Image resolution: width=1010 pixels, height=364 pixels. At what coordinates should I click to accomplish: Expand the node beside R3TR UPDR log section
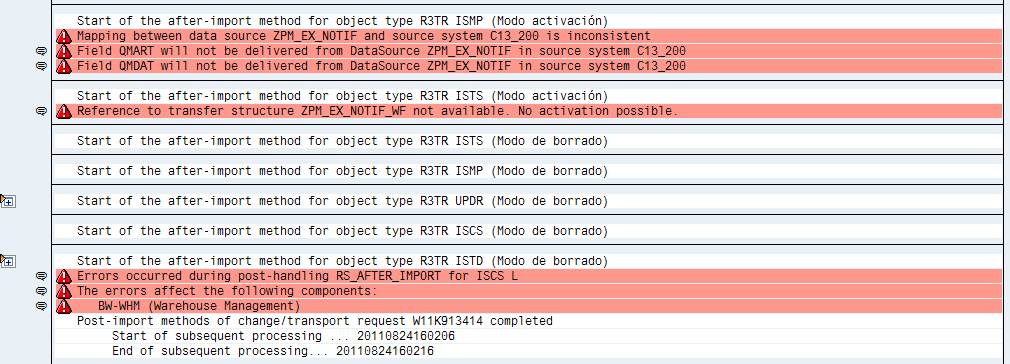pos(7,201)
